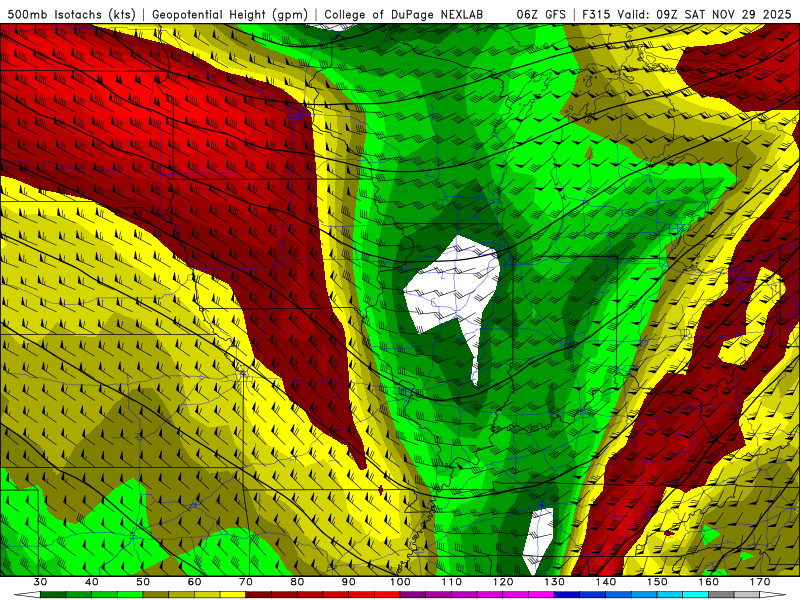The width and height of the screenshot is (800, 600).
Task: Click the '70' color scale label
Action: (x=246, y=582)
